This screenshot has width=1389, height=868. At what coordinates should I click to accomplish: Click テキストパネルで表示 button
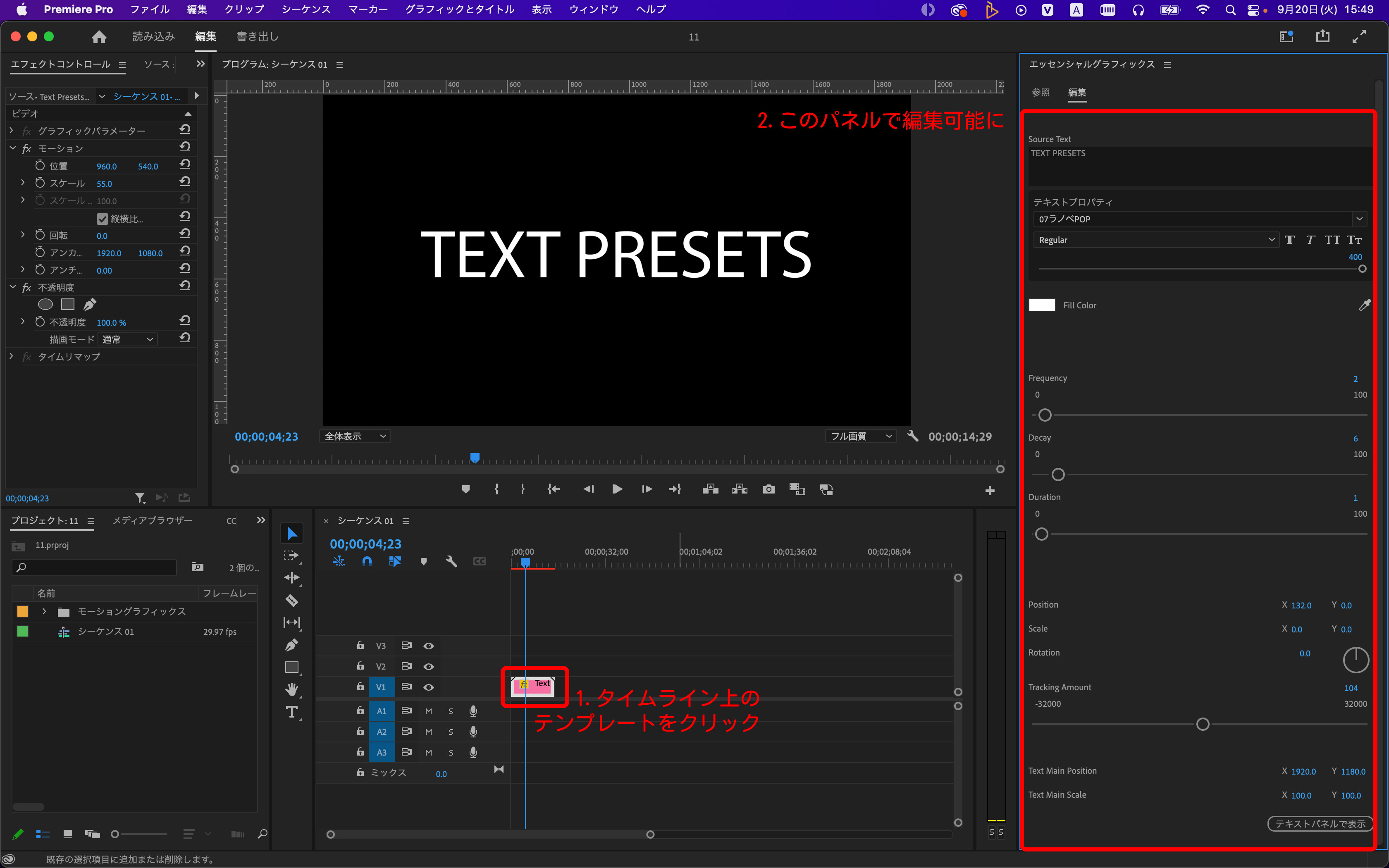(1320, 824)
